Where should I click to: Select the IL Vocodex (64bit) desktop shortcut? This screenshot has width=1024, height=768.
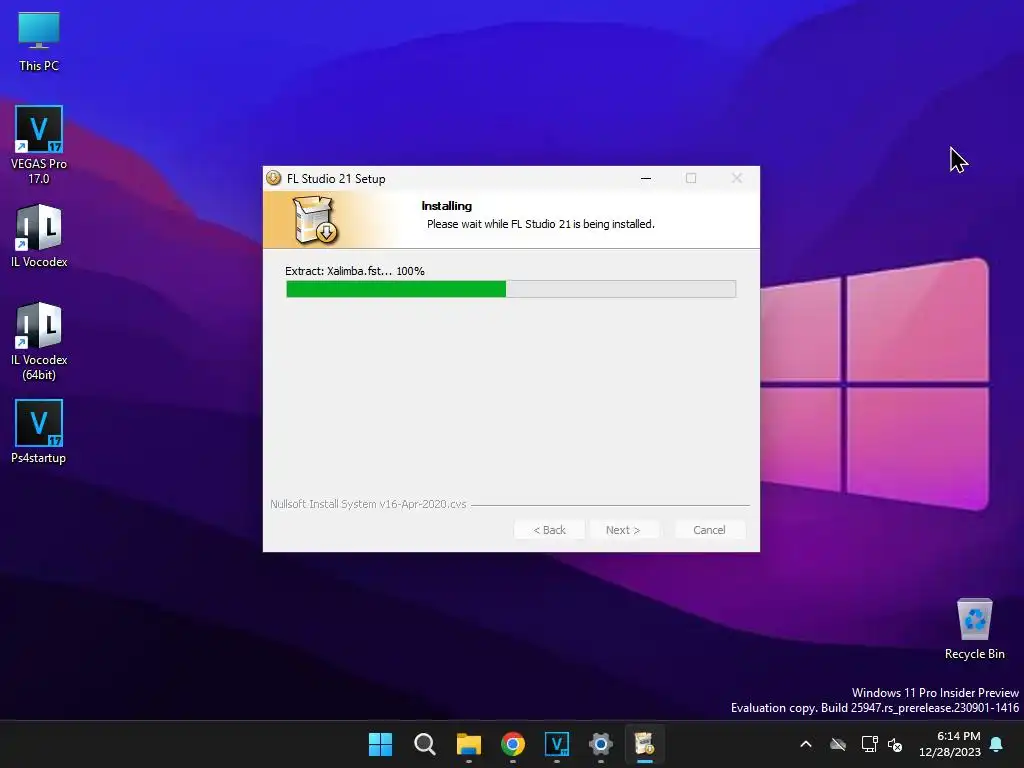[39, 341]
